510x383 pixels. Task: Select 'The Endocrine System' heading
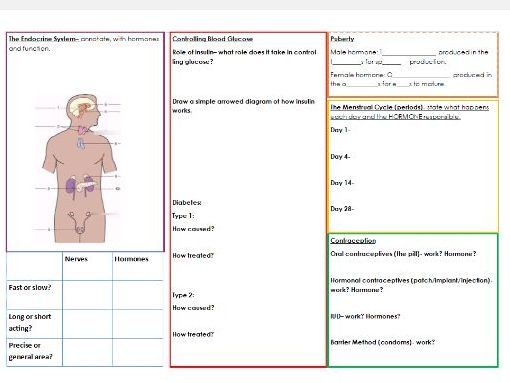(x=43, y=39)
